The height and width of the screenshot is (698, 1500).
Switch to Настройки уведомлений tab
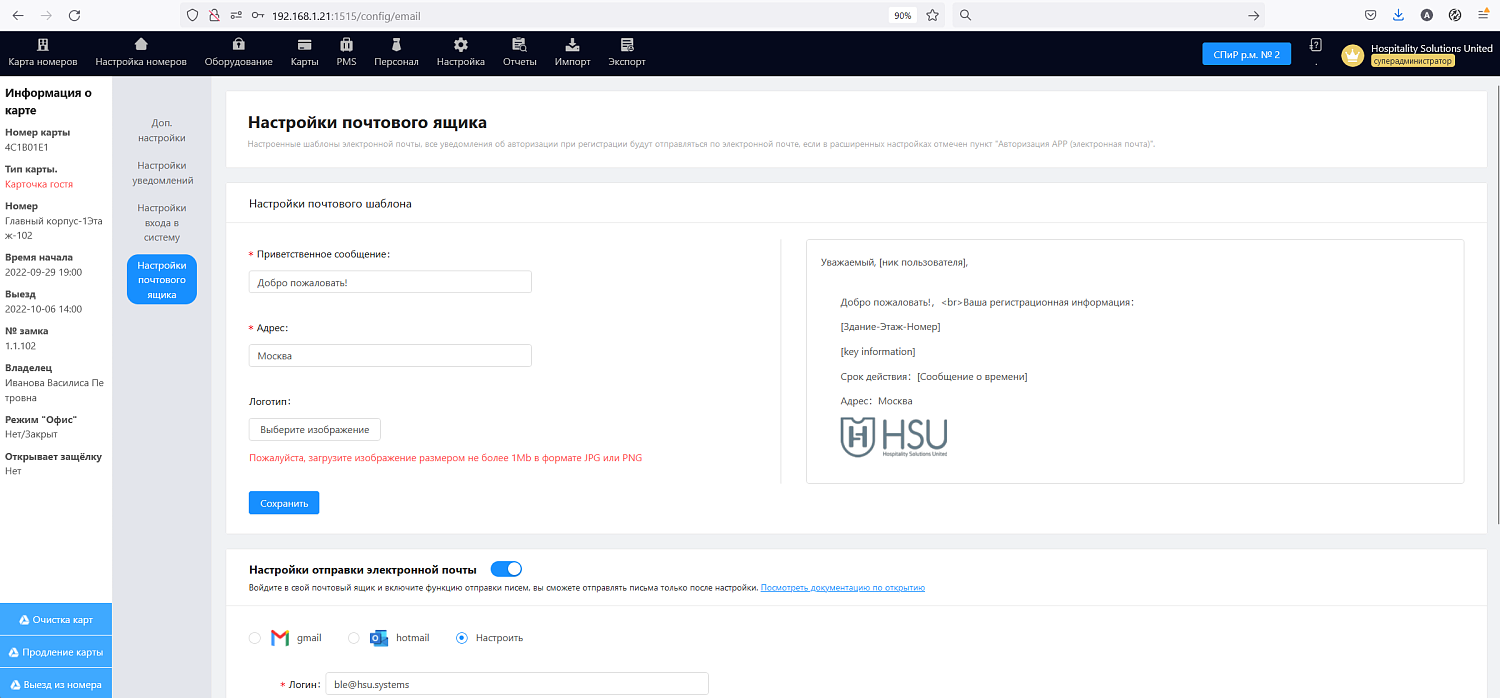coord(161,172)
